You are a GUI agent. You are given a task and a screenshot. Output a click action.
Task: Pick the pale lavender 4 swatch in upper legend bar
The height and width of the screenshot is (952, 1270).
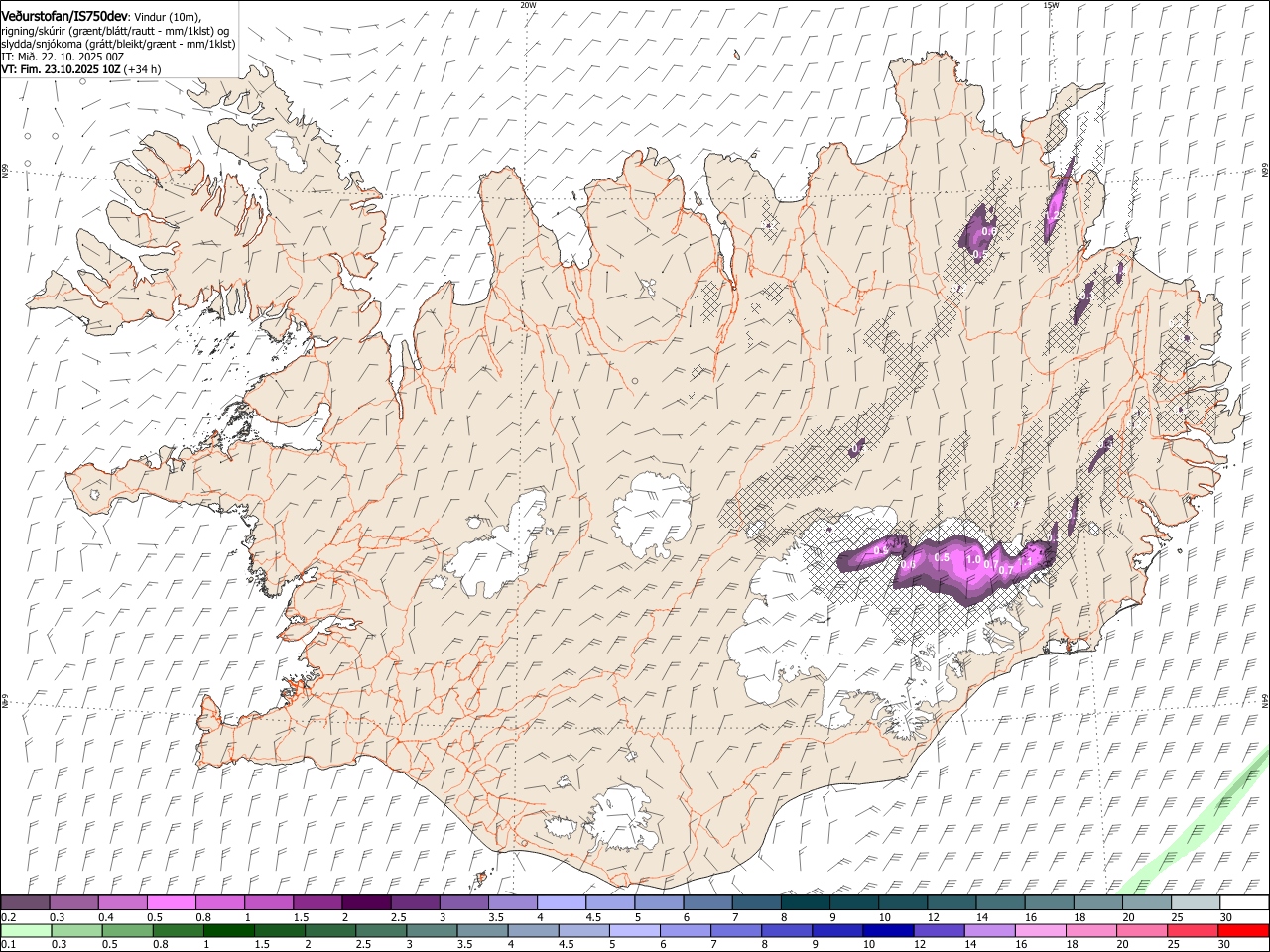click(562, 903)
